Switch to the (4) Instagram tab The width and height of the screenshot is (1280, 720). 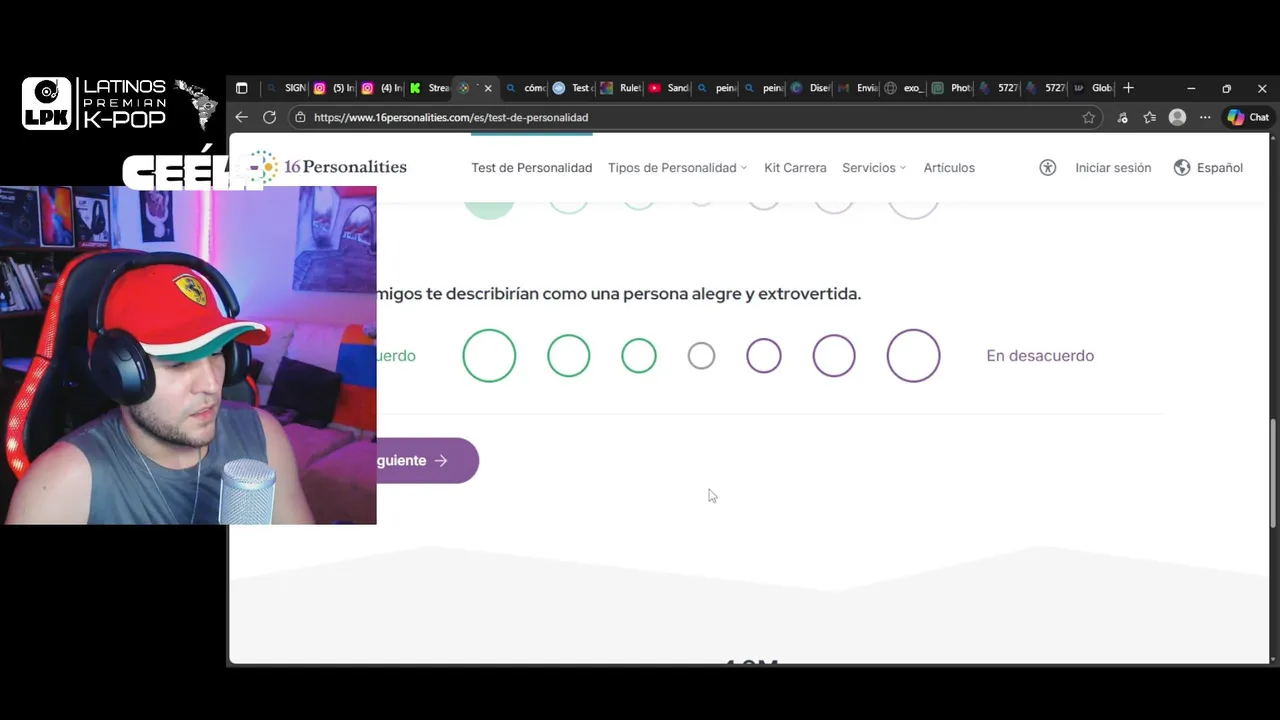pos(381,88)
